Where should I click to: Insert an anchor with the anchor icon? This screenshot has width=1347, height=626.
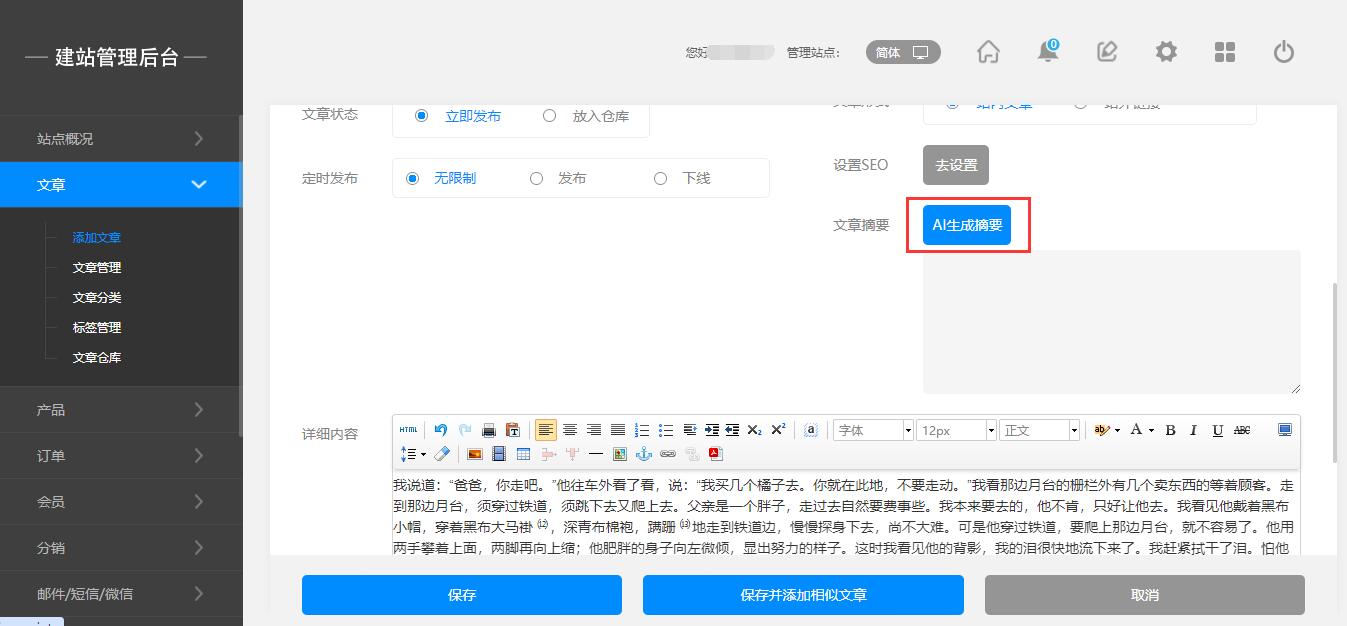[x=644, y=454]
